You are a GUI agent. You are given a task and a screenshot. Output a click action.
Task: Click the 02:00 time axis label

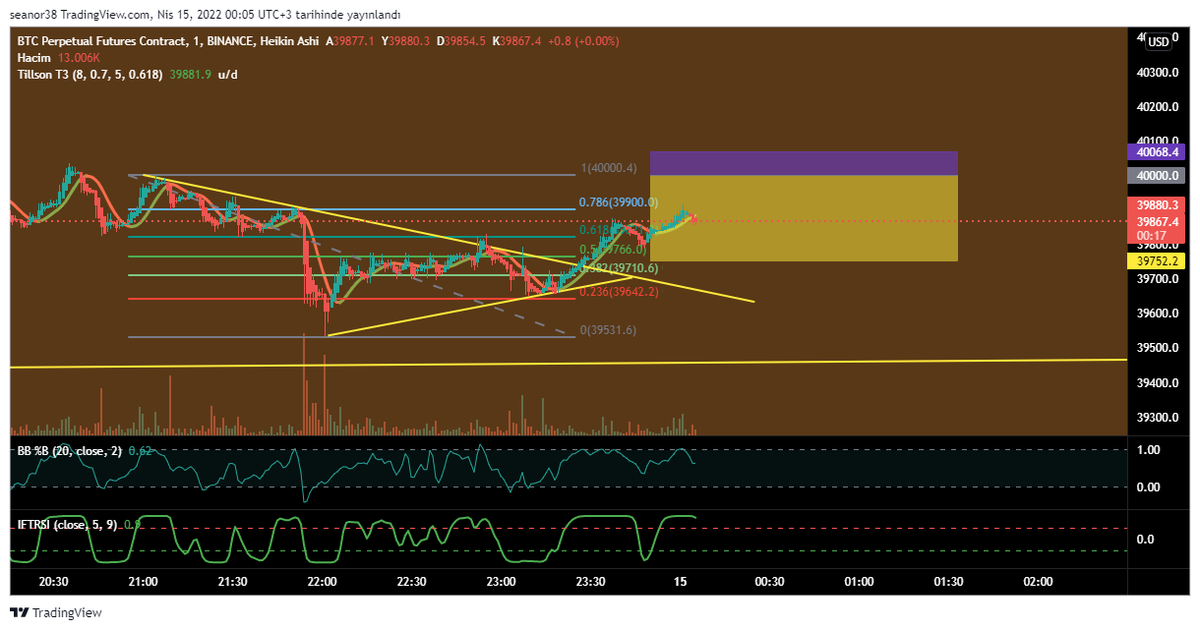pos(1038,582)
